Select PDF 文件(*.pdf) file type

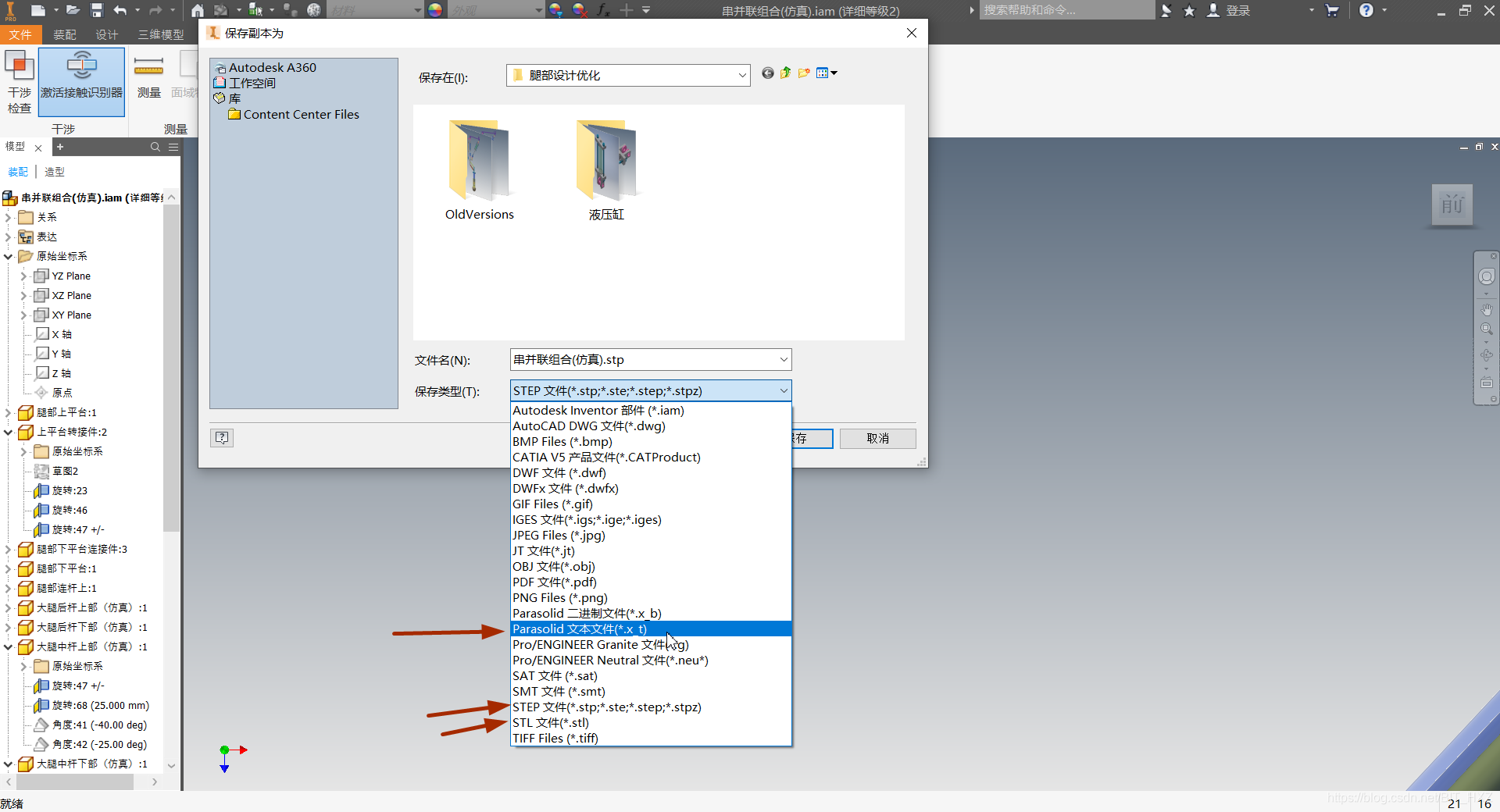[651, 582]
